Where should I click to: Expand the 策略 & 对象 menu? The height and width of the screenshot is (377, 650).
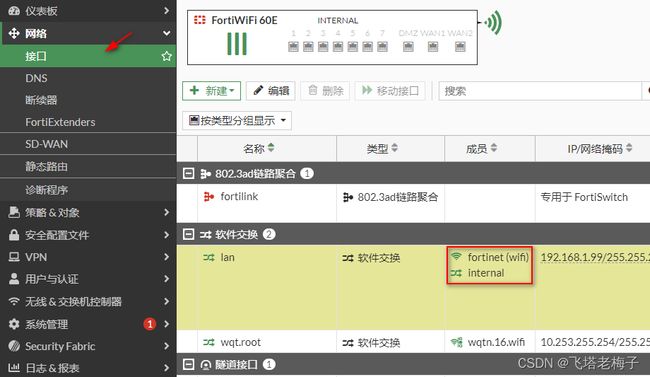click(88, 212)
